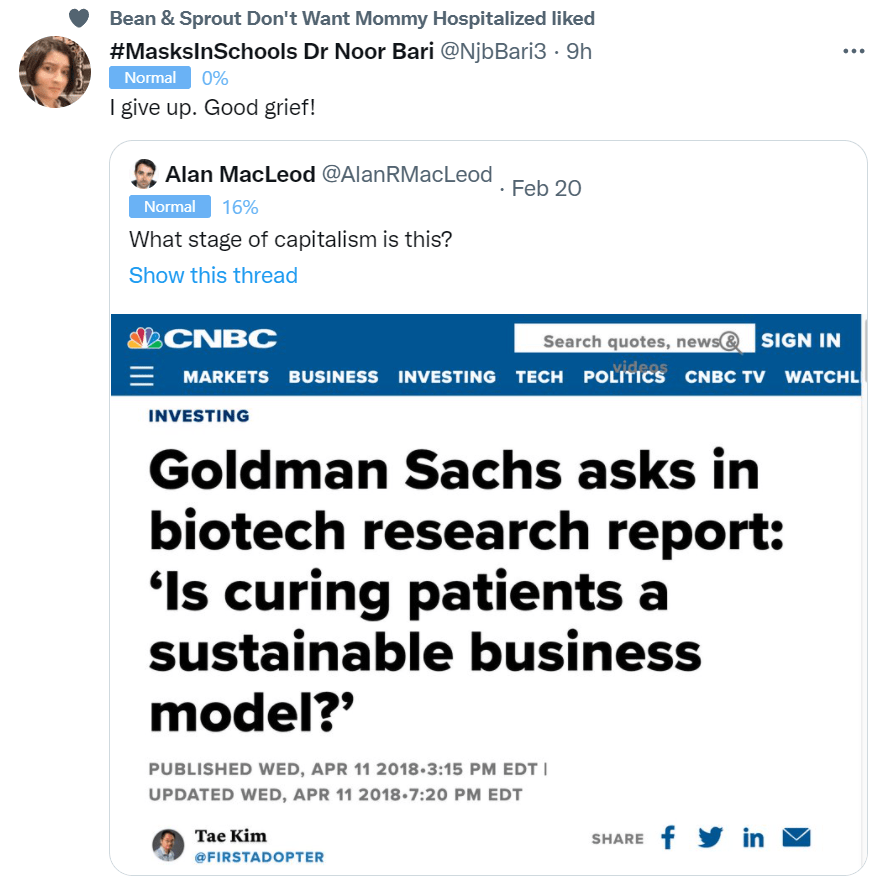The width and height of the screenshot is (877, 882).
Task: Click the Normal badge under Noor Bari
Action: (150, 78)
